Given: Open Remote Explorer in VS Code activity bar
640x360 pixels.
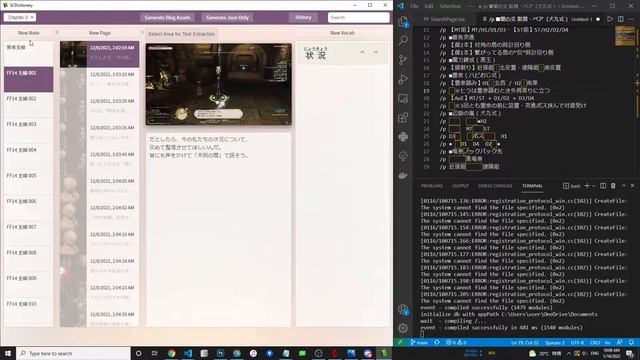Looking at the screenshot, I should click(403, 98).
